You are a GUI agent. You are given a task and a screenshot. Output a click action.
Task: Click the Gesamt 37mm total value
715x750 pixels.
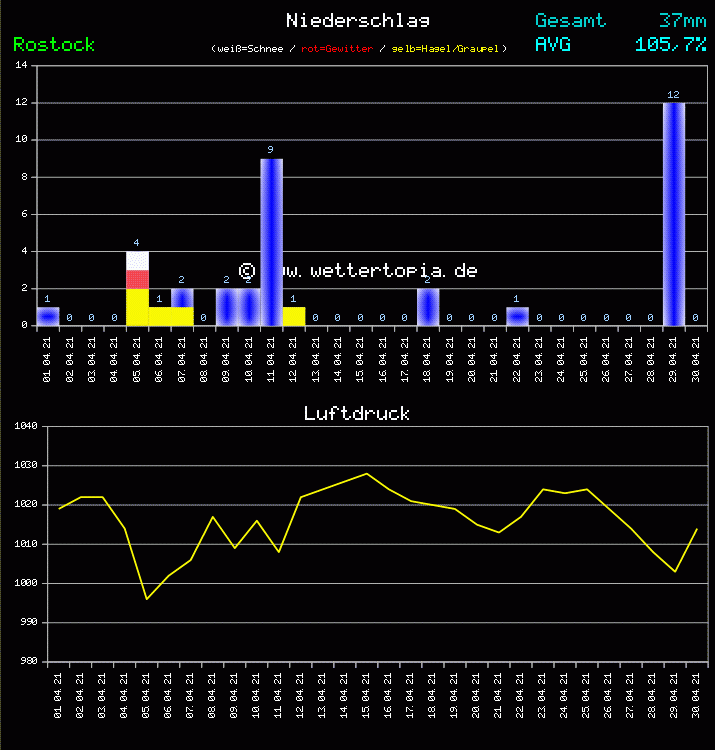click(682, 21)
